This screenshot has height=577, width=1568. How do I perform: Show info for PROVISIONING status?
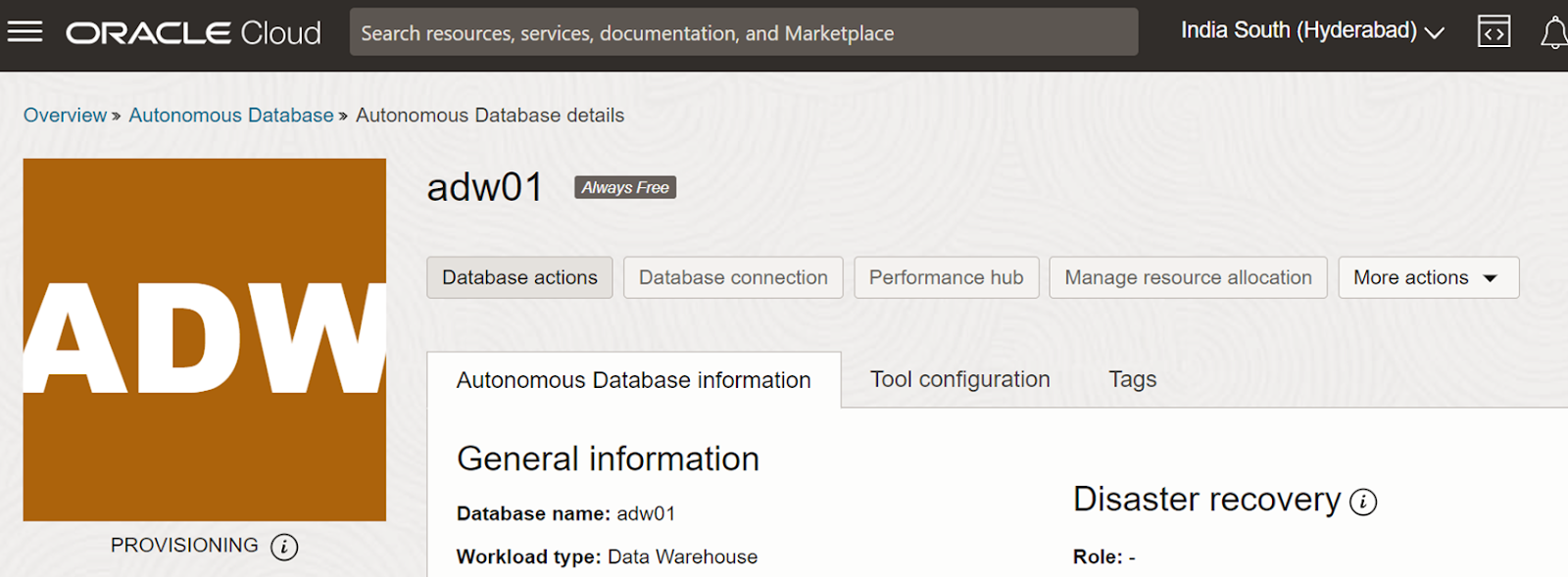284,547
